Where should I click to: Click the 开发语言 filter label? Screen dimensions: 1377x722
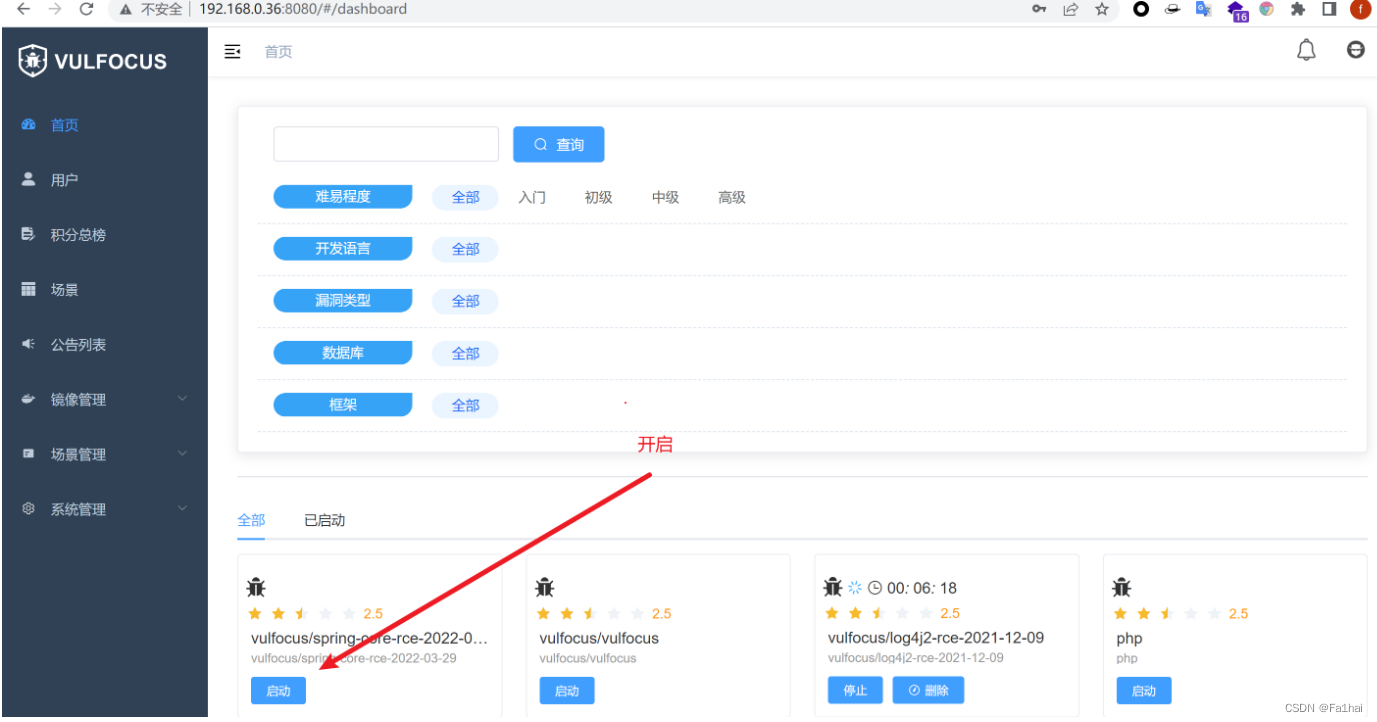tap(343, 249)
